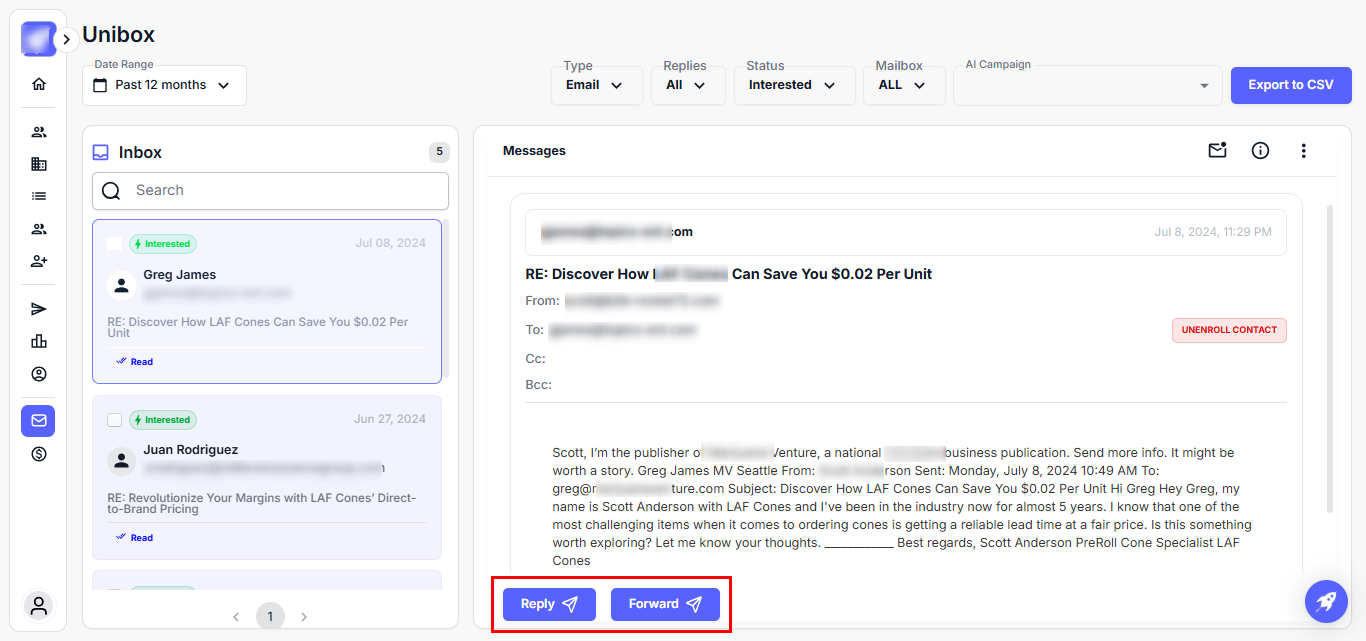This screenshot has height=641, width=1366.
Task: Open the company building icon in sidebar
Action: pos(39,164)
